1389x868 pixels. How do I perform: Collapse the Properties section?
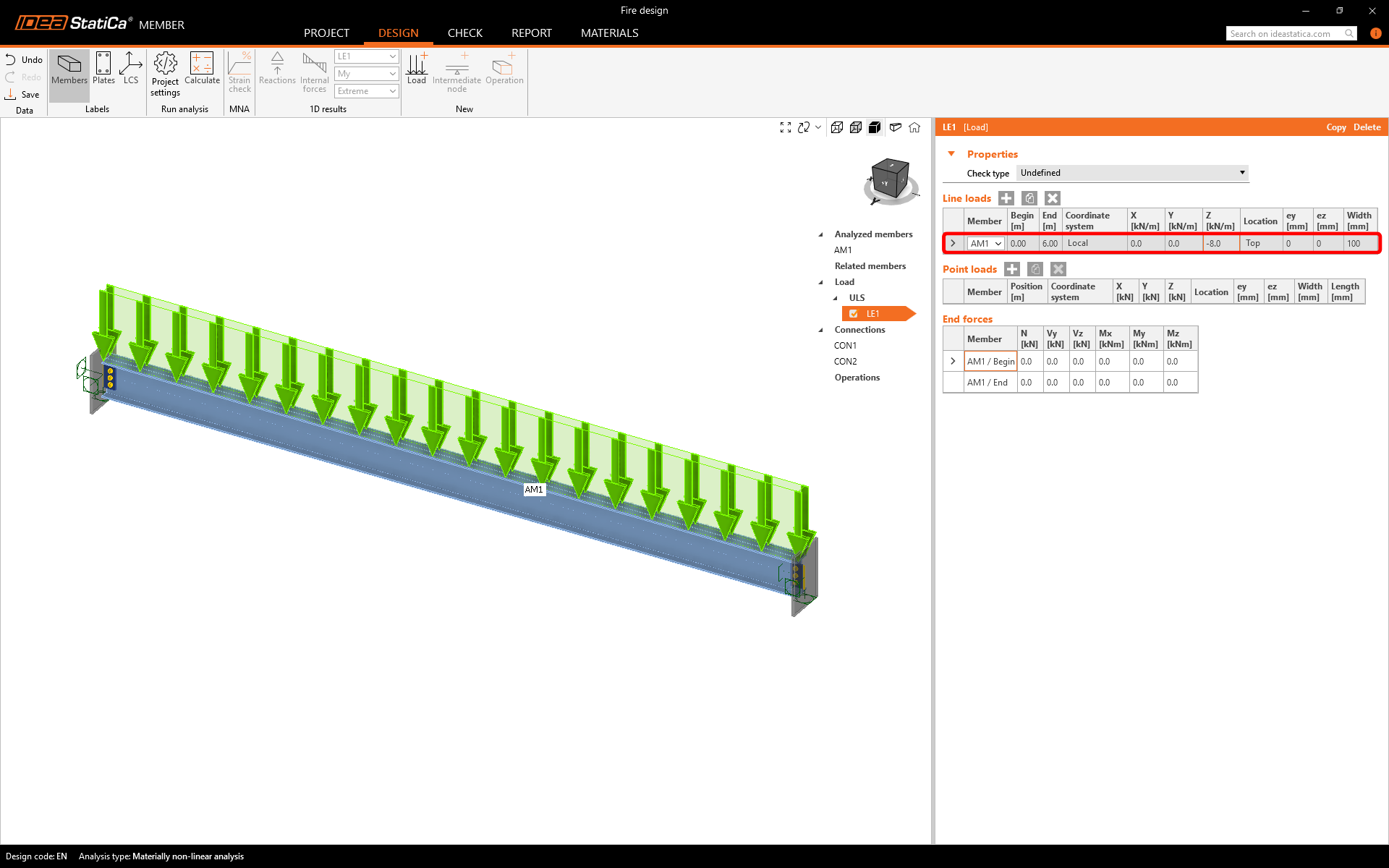pos(951,154)
